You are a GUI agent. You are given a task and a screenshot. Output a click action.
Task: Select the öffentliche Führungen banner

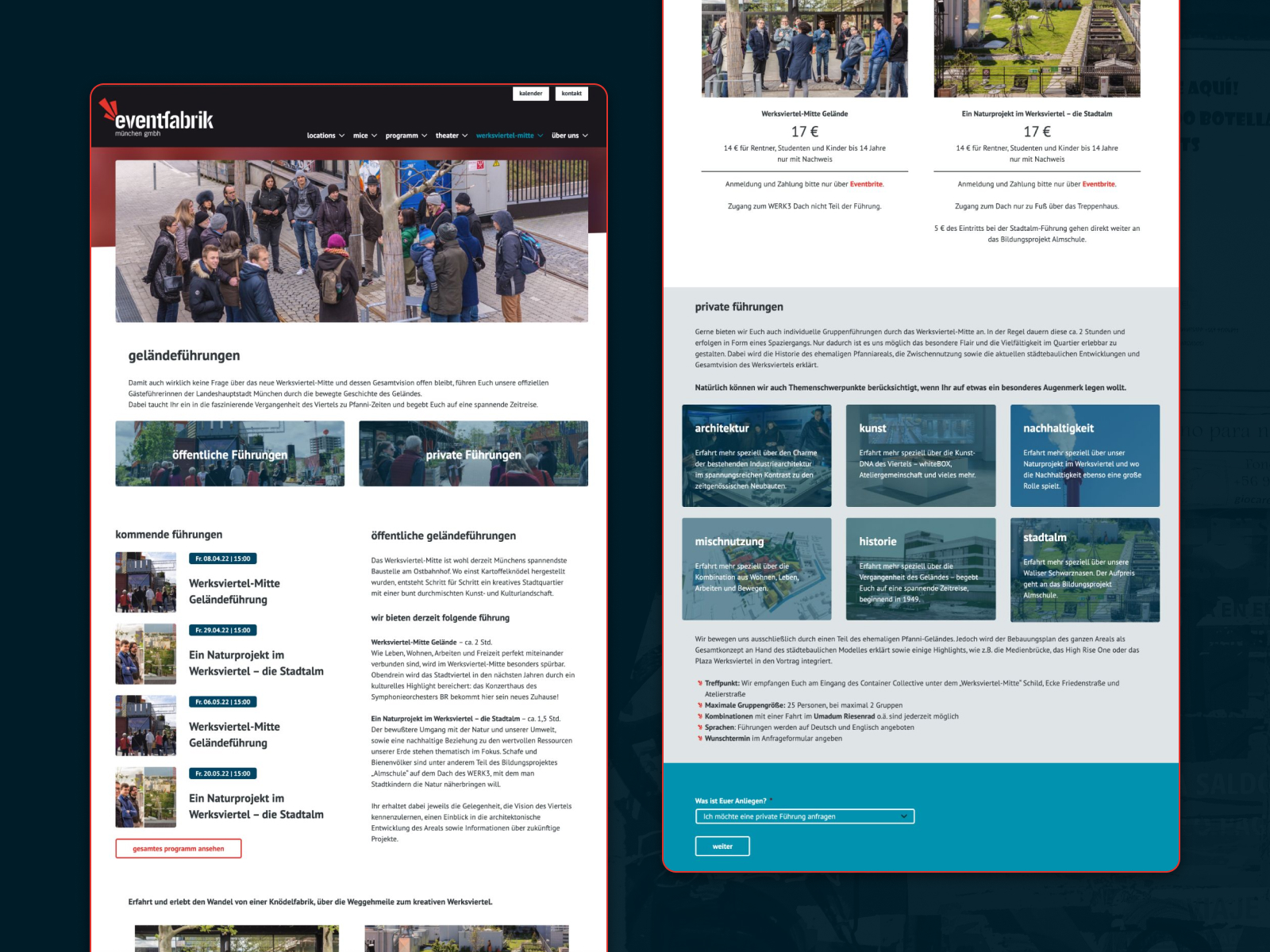click(x=230, y=454)
